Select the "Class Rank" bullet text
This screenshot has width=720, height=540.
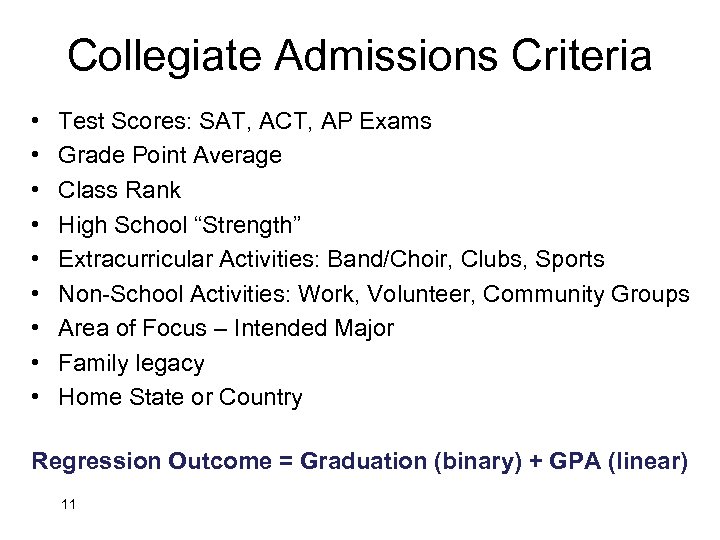120,190
